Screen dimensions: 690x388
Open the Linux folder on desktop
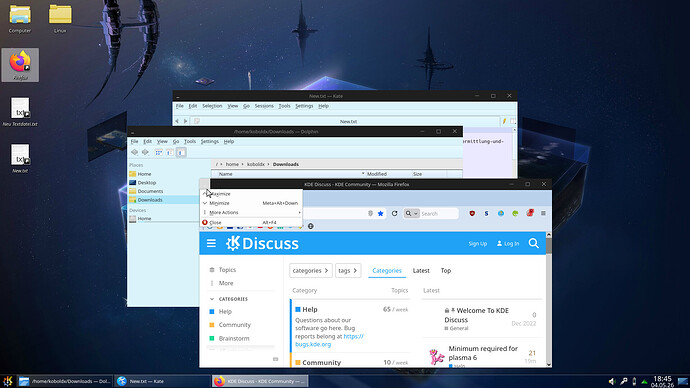tap(60, 18)
